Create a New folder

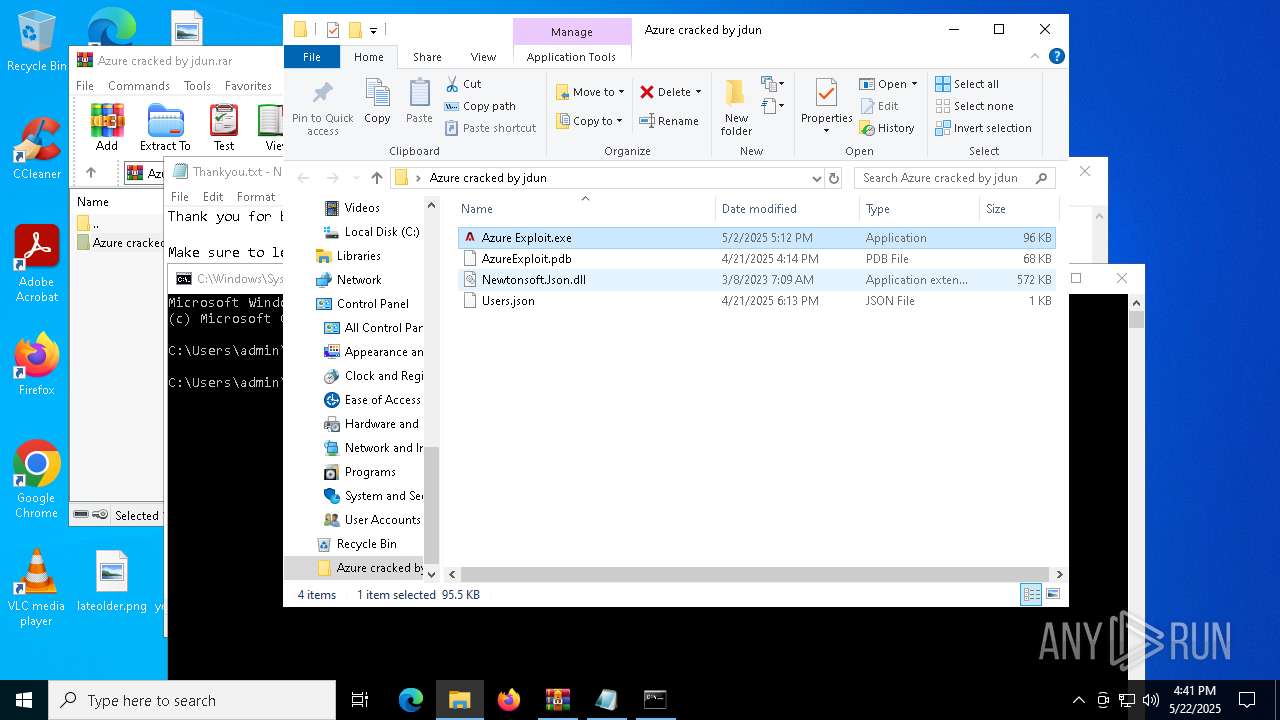tap(736, 108)
